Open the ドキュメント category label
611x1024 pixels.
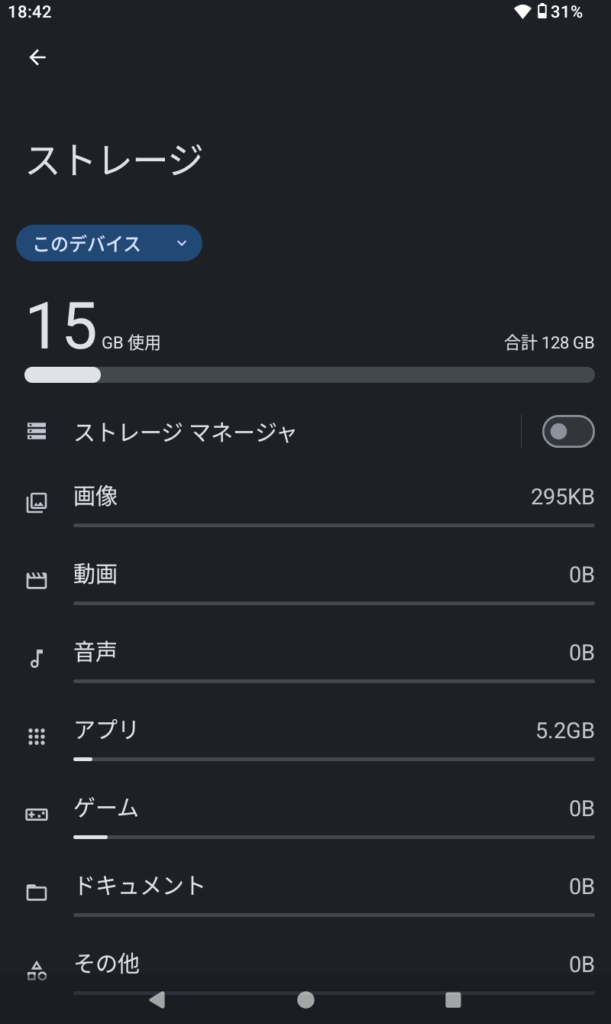point(140,886)
